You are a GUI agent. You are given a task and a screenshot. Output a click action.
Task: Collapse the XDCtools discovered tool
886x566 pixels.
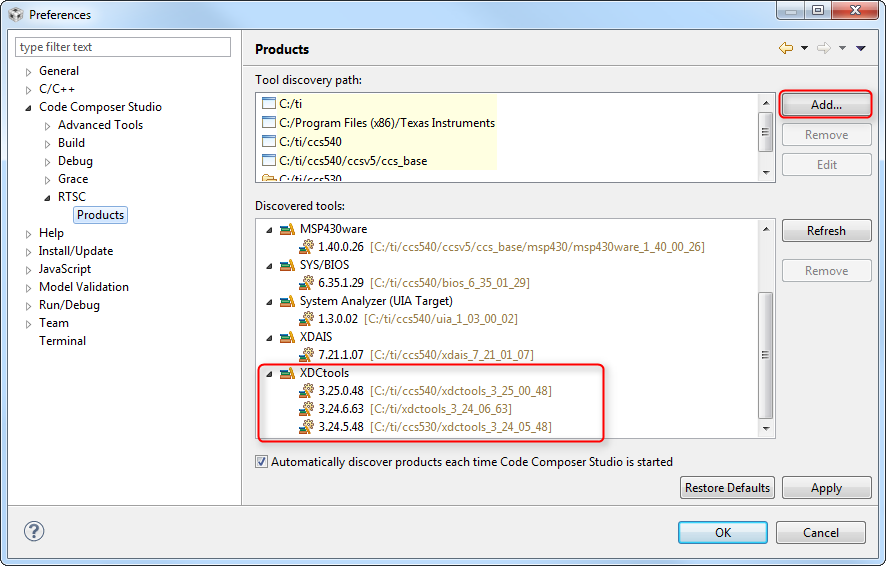coord(270,374)
